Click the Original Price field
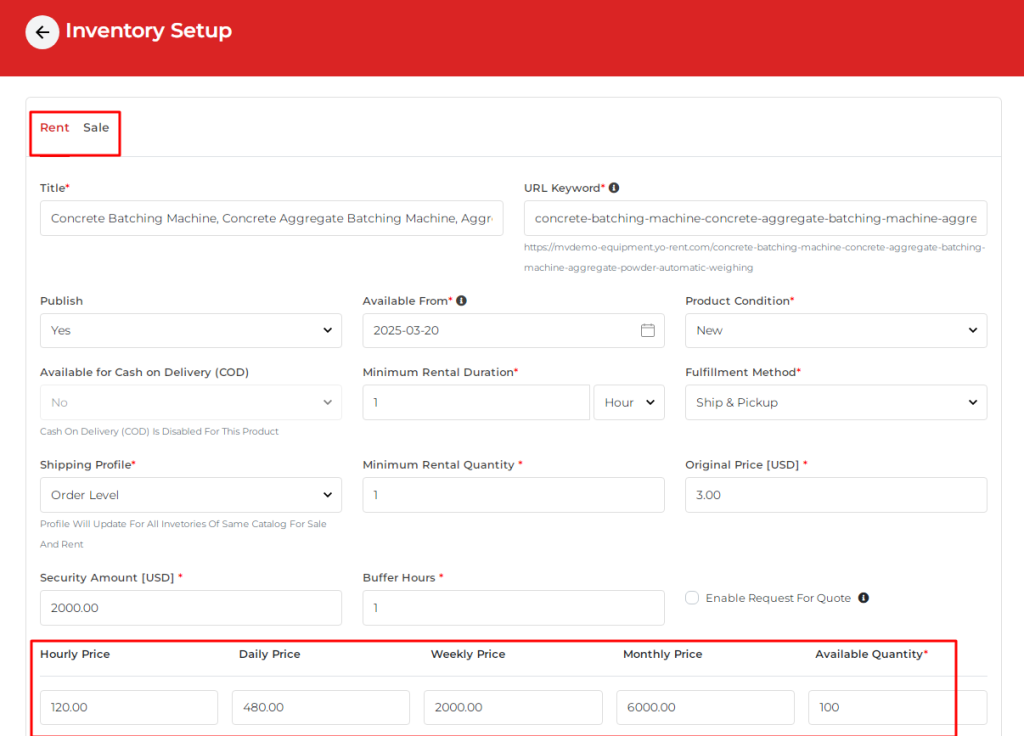This screenshot has width=1024, height=736. click(835, 495)
